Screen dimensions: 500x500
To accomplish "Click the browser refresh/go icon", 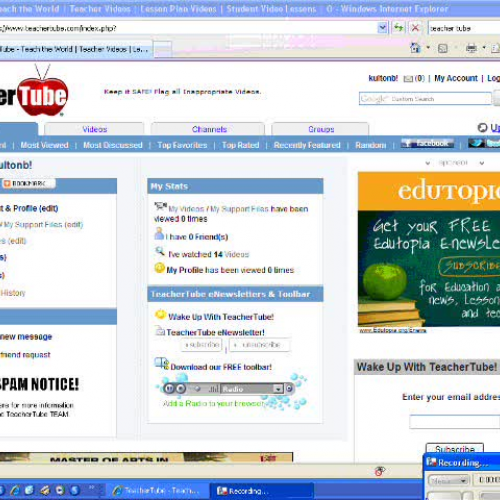I will (x=398, y=28).
